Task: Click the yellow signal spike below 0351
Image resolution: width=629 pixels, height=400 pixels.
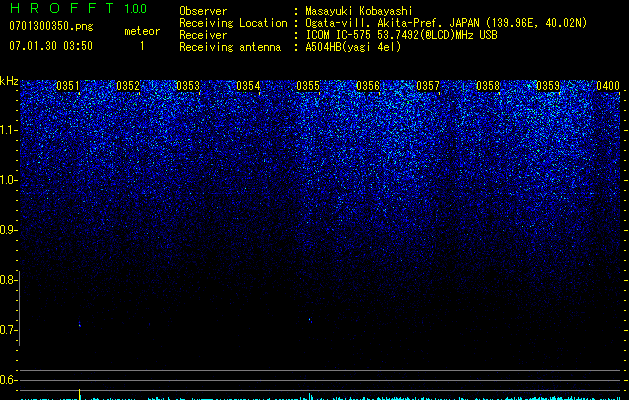Action: click(79, 394)
